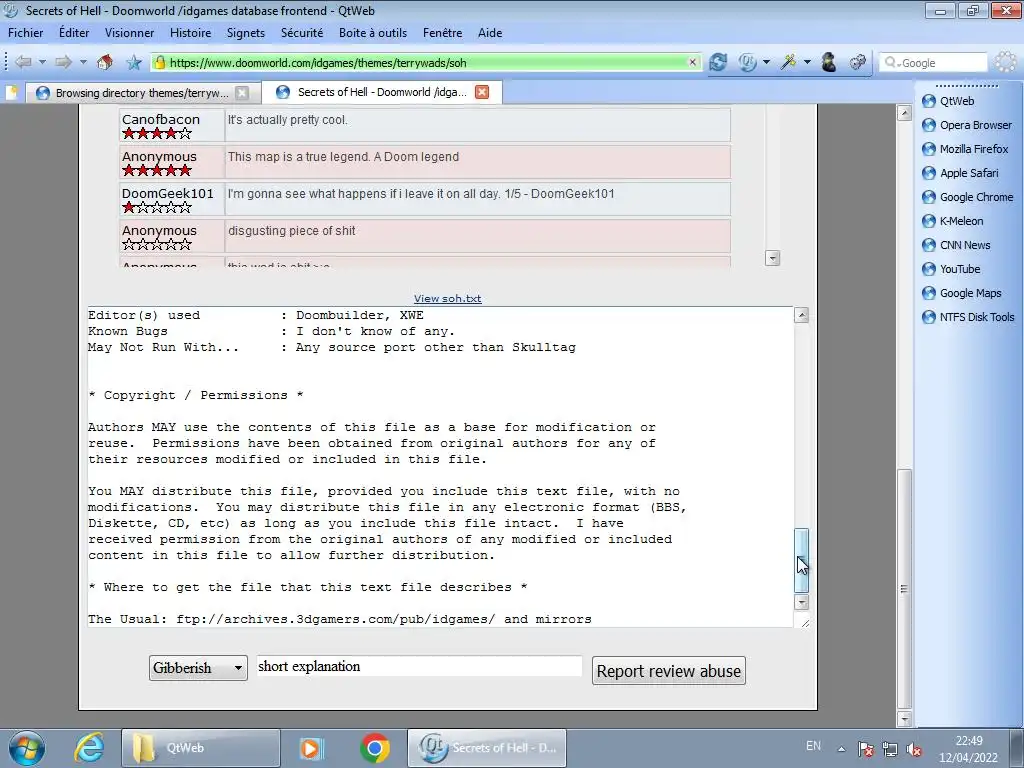1024x768 pixels.
Task: Click text file scrollbar up arrow
Action: [x=801, y=315]
